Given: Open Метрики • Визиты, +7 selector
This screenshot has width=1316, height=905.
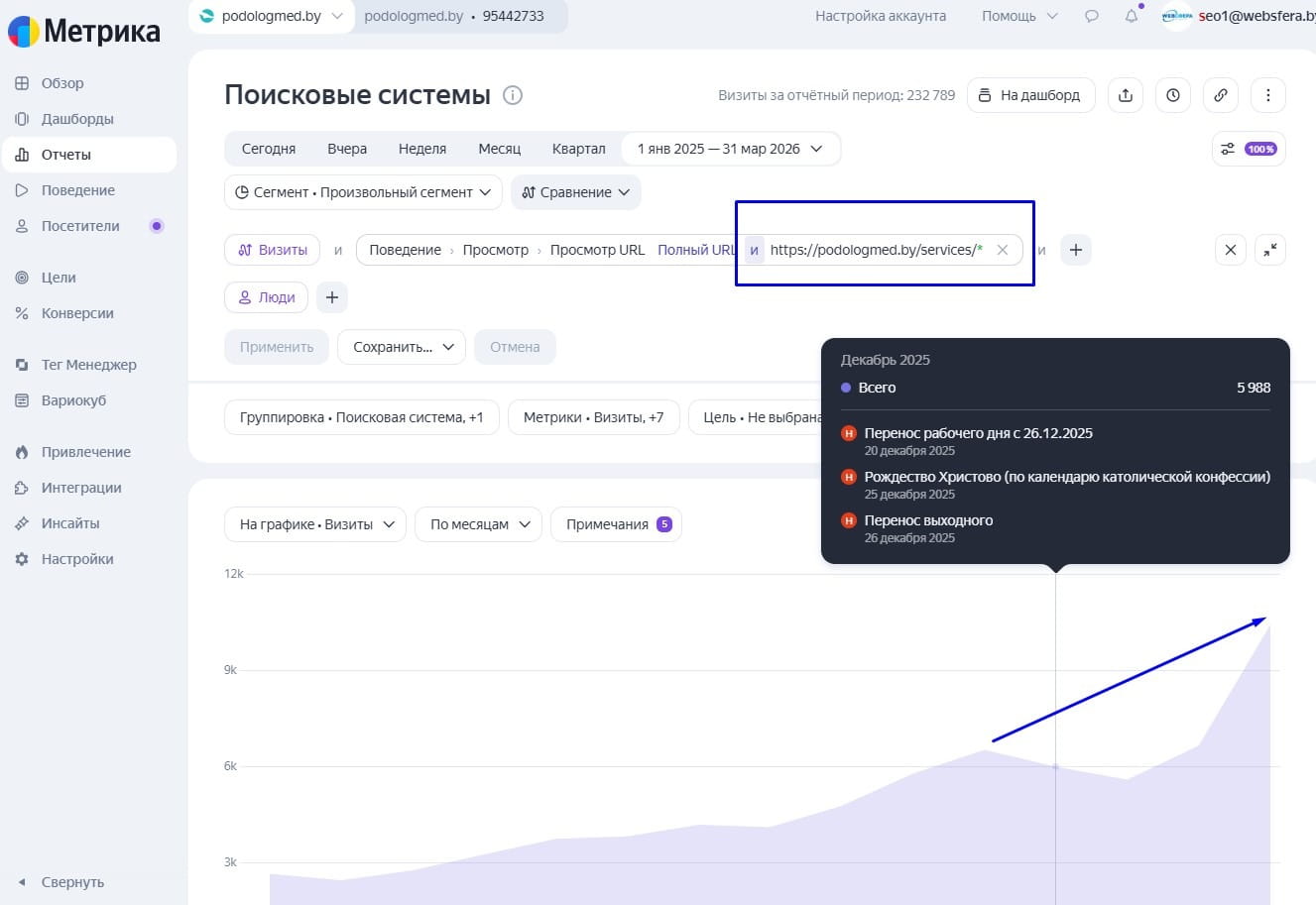Looking at the screenshot, I should point(593,417).
